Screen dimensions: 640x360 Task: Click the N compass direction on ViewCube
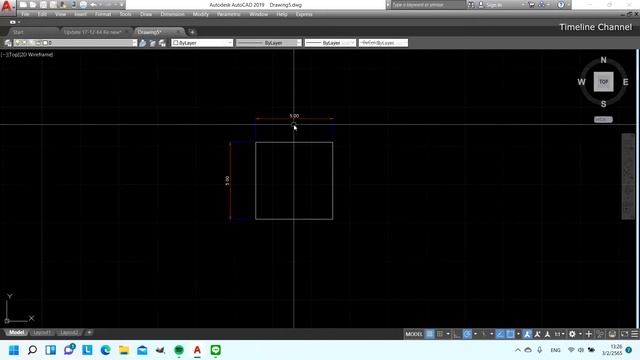click(603, 60)
